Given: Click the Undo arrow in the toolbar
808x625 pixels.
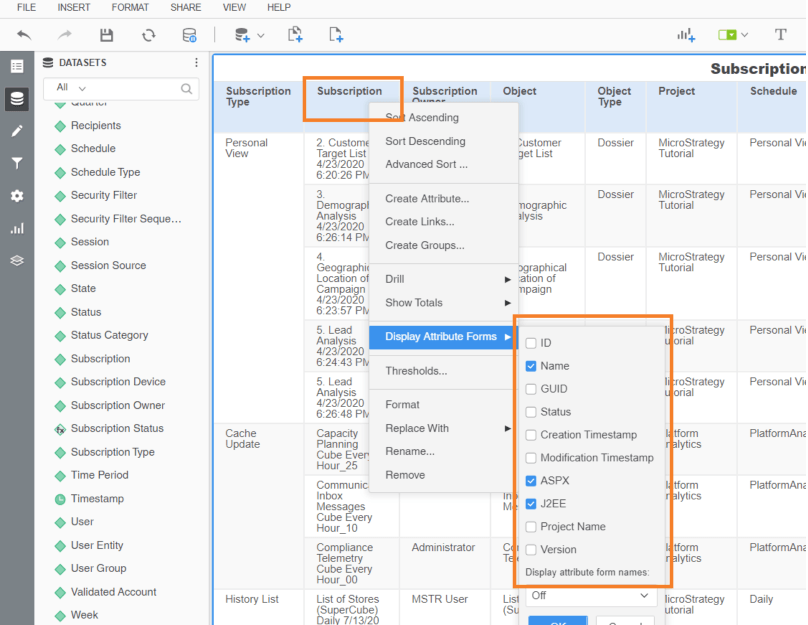Looking at the screenshot, I should (24, 35).
